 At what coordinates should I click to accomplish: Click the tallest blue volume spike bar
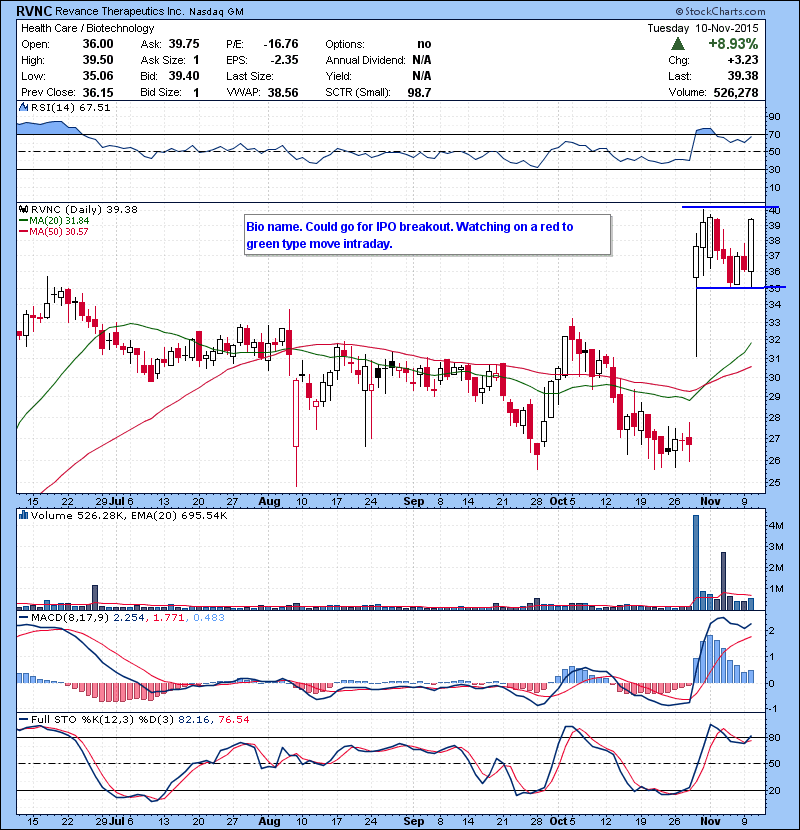696,562
